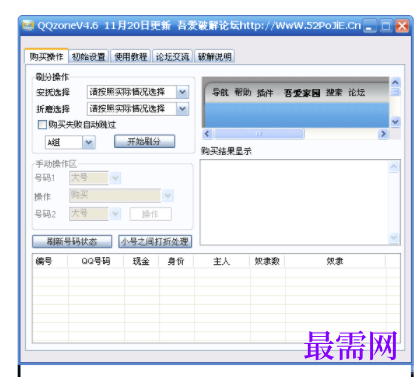Sort by the 奴隶数 column header
The width and height of the screenshot is (416, 377).
tap(267, 261)
